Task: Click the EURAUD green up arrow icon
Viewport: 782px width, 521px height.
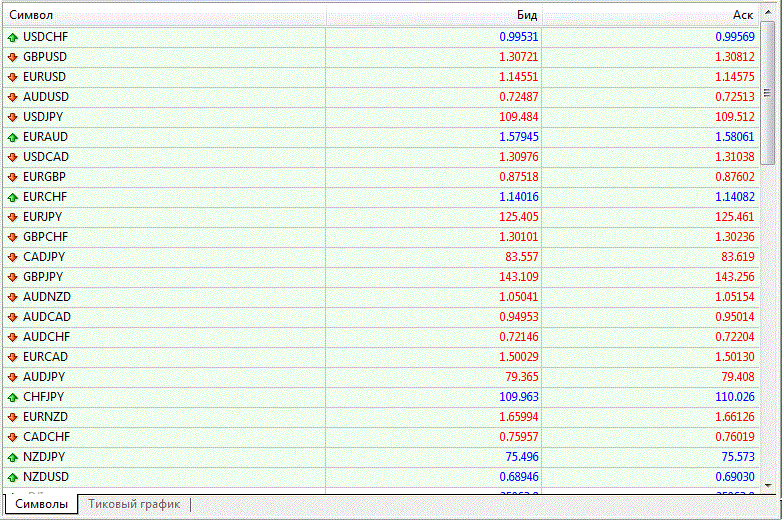Action: [12, 137]
